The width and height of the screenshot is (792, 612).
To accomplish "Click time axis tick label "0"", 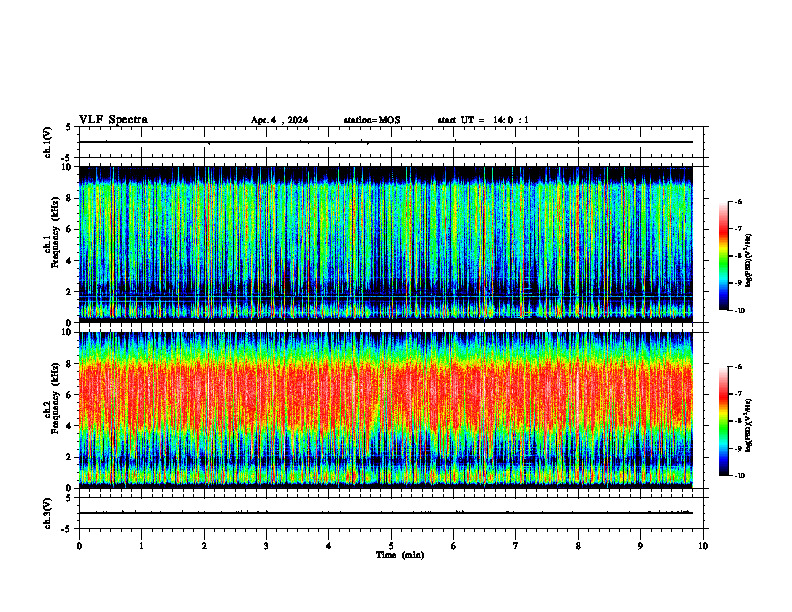I will (79, 546).
